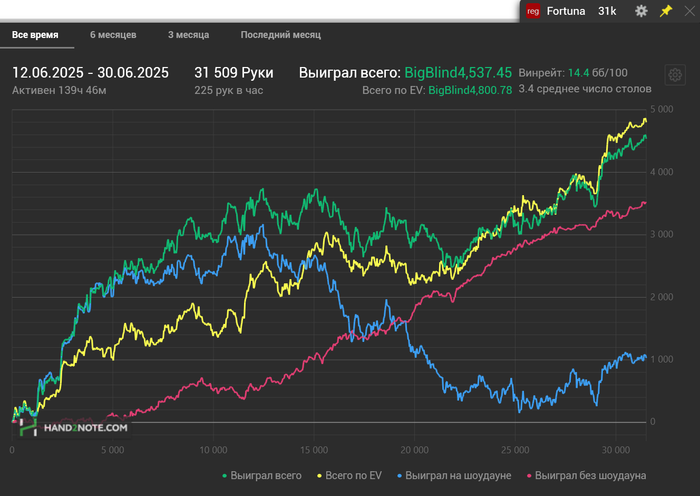Switch to the 6 месяцев tab
Image resolution: width=700 pixels, height=496 pixels.
(113, 35)
